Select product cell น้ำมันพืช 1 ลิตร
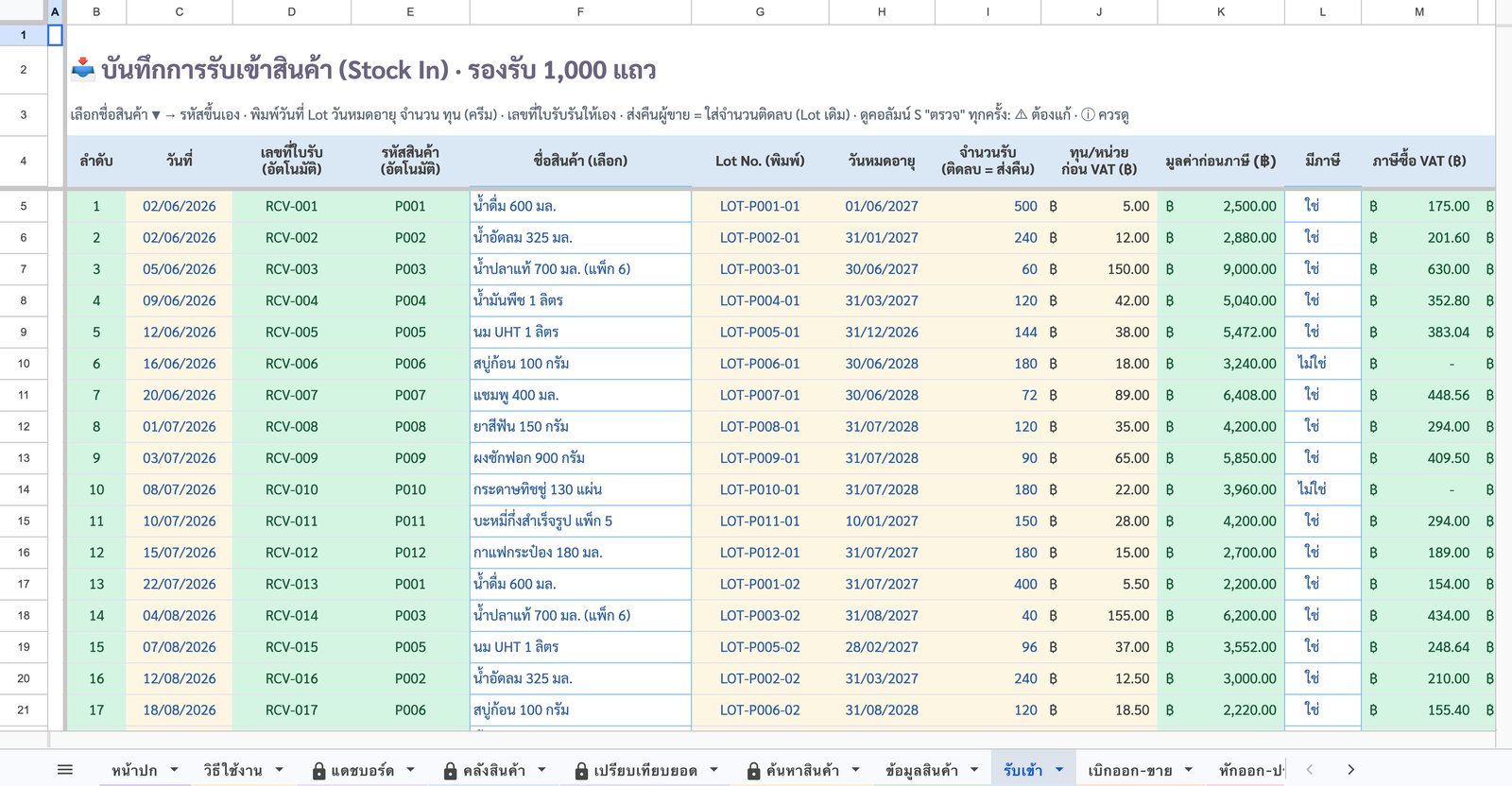The width and height of the screenshot is (1512, 786). click(x=580, y=300)
